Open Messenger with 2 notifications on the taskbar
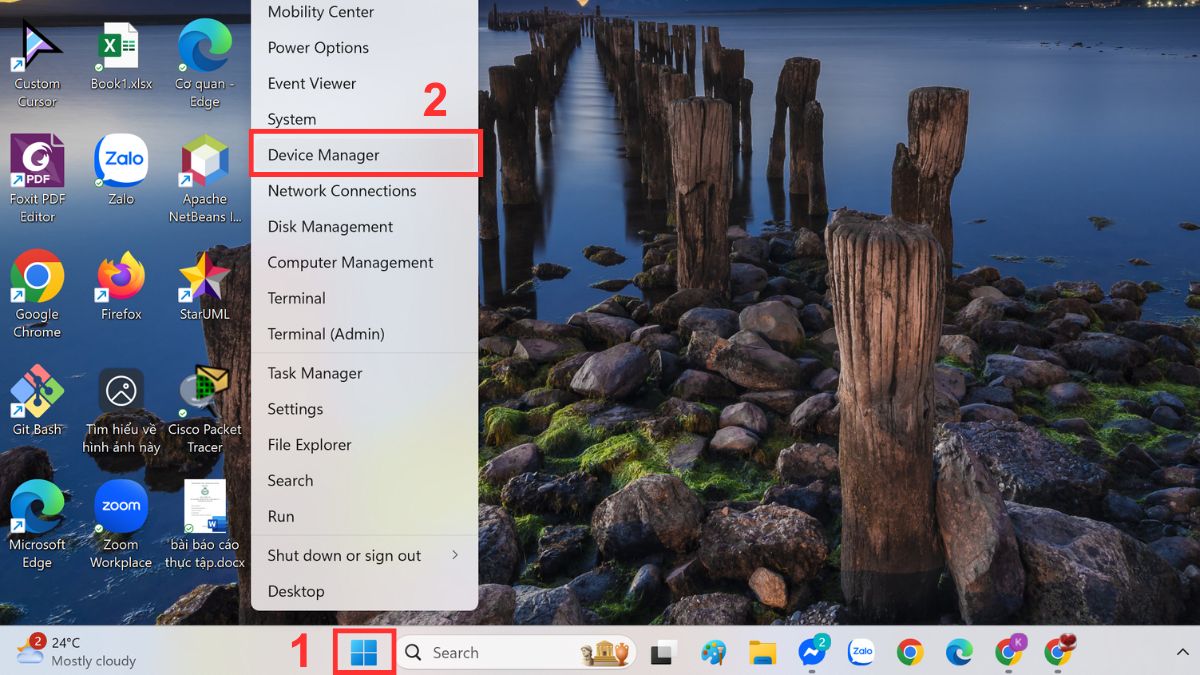Viewport: 1200px width, 675px height. [x=813, y=652]
